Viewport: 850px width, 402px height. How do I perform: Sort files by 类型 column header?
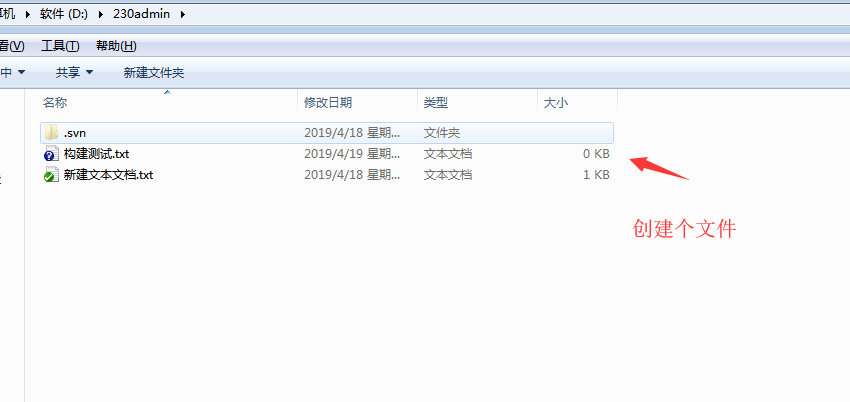click(436, 103)
